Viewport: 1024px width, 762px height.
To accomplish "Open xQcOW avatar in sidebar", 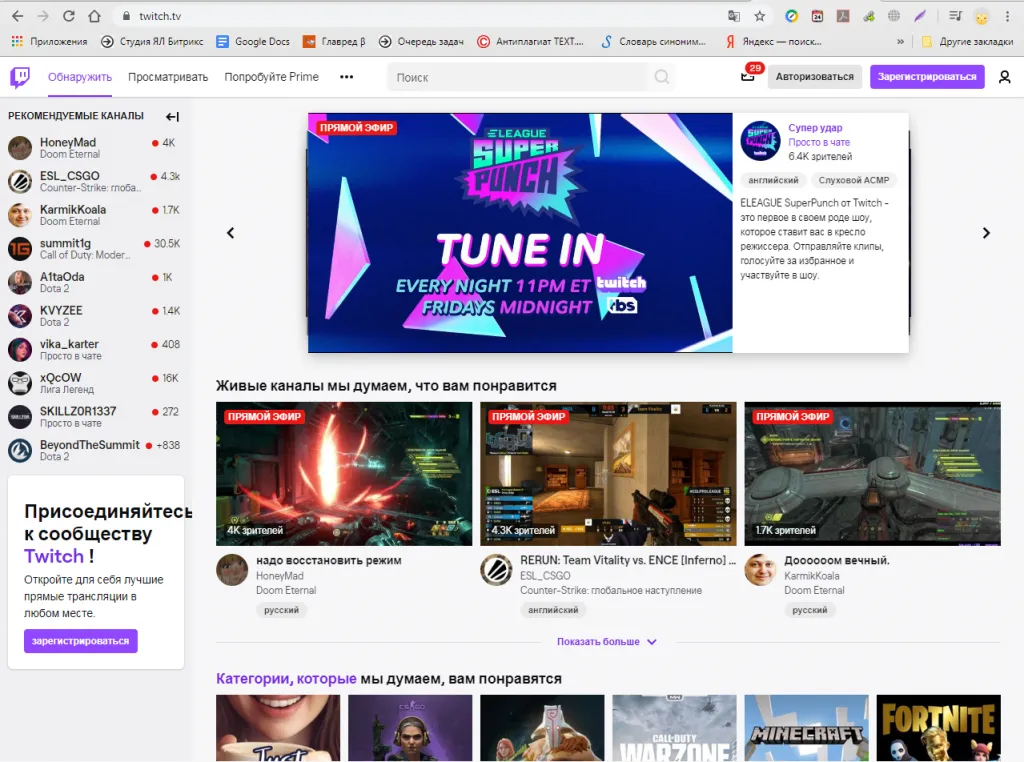I will pos(20,383).
